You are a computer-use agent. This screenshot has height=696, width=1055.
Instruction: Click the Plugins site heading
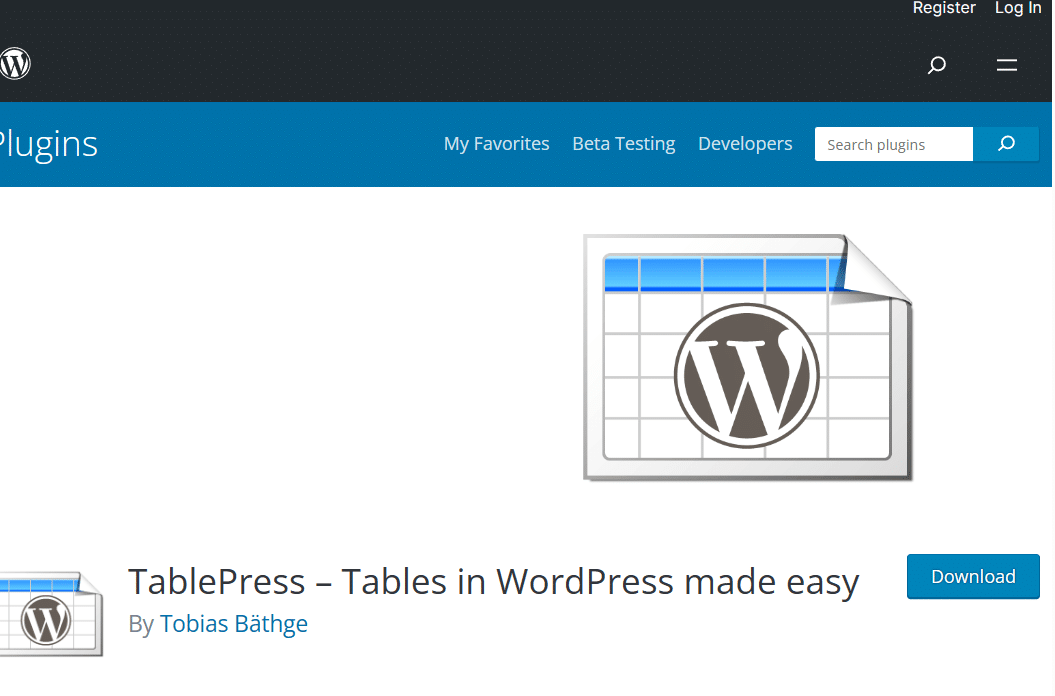tap(48, 144)
